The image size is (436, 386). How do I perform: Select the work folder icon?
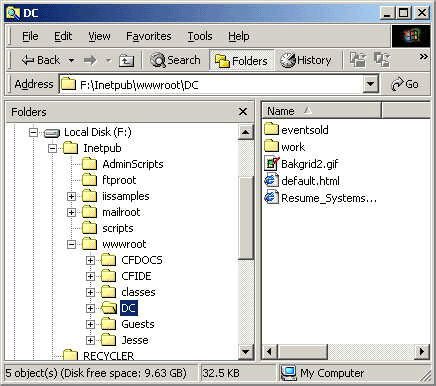tap(271, 146)
